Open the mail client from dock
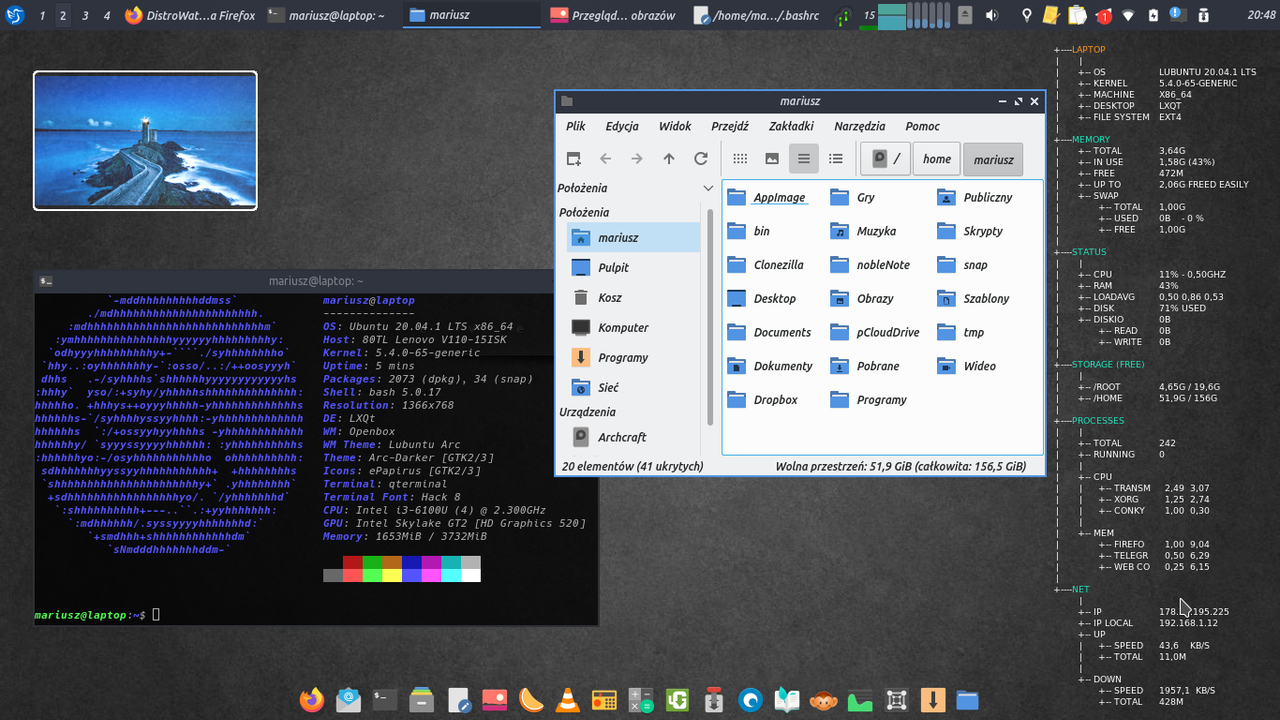This screenshot has height=720, width=1280. 348,700
